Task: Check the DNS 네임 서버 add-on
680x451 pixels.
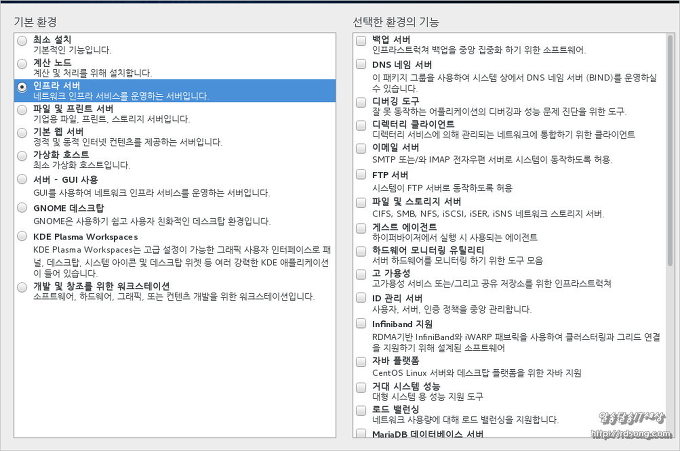Action: tap(360, 64)
